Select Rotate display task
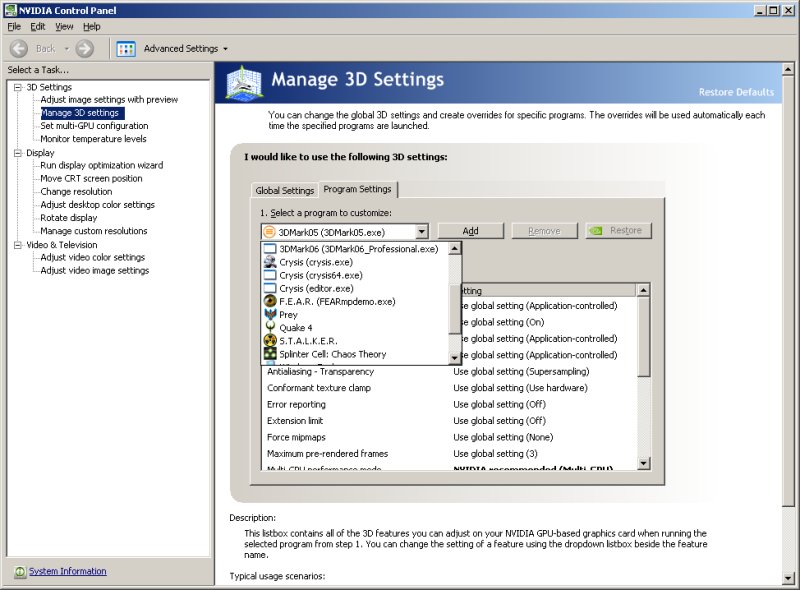 click(68, 218)
